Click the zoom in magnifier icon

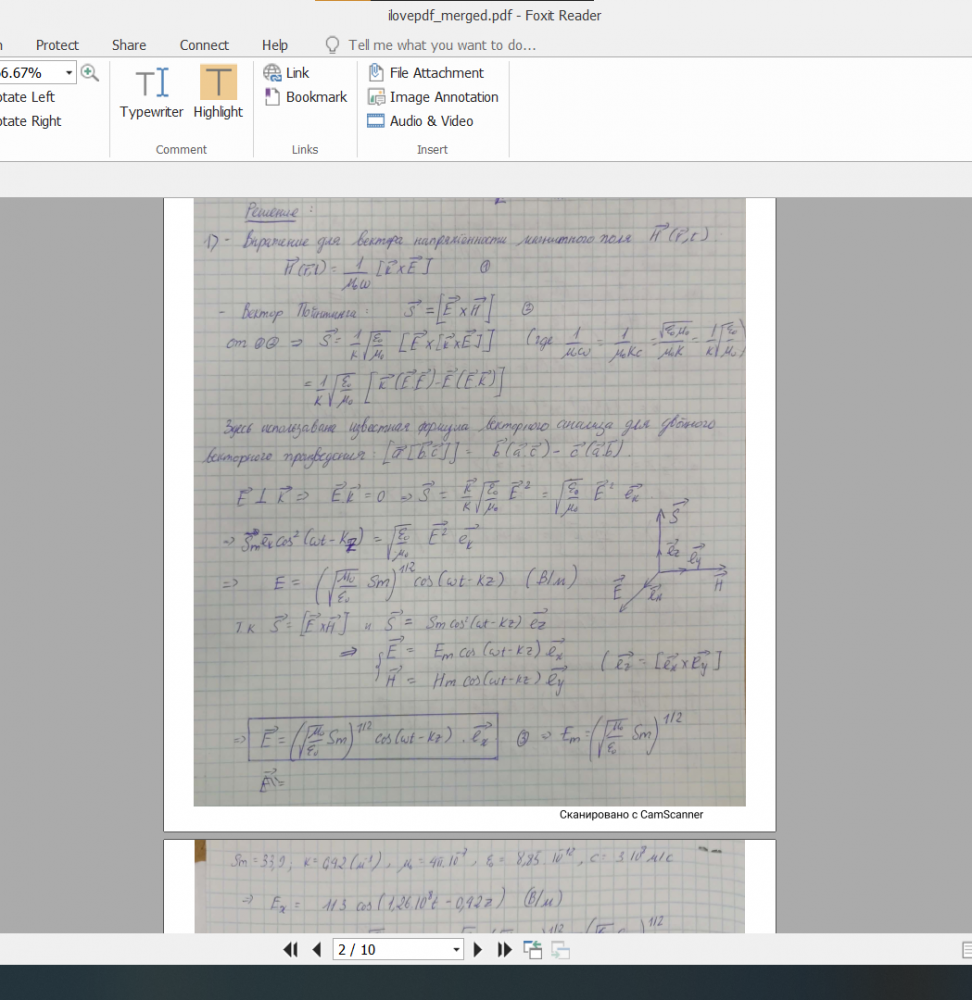[90, 73]
